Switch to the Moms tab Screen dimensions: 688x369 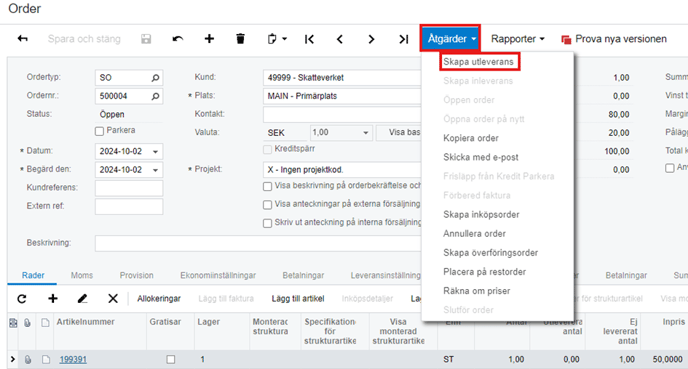pyautogui.click(x=82, y=276)
